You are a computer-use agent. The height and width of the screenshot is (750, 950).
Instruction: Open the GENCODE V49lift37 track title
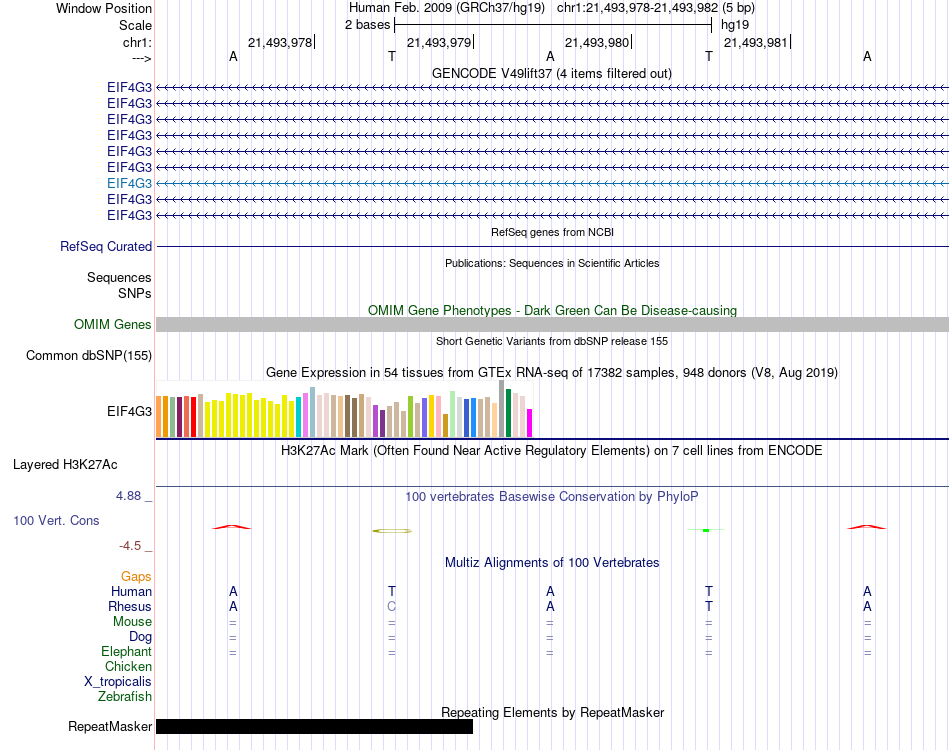coord(551,73)
